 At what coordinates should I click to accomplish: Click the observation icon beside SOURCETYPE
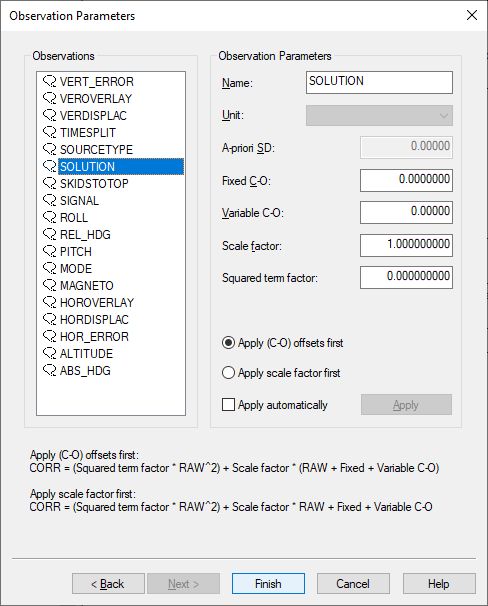pos(50,149)
